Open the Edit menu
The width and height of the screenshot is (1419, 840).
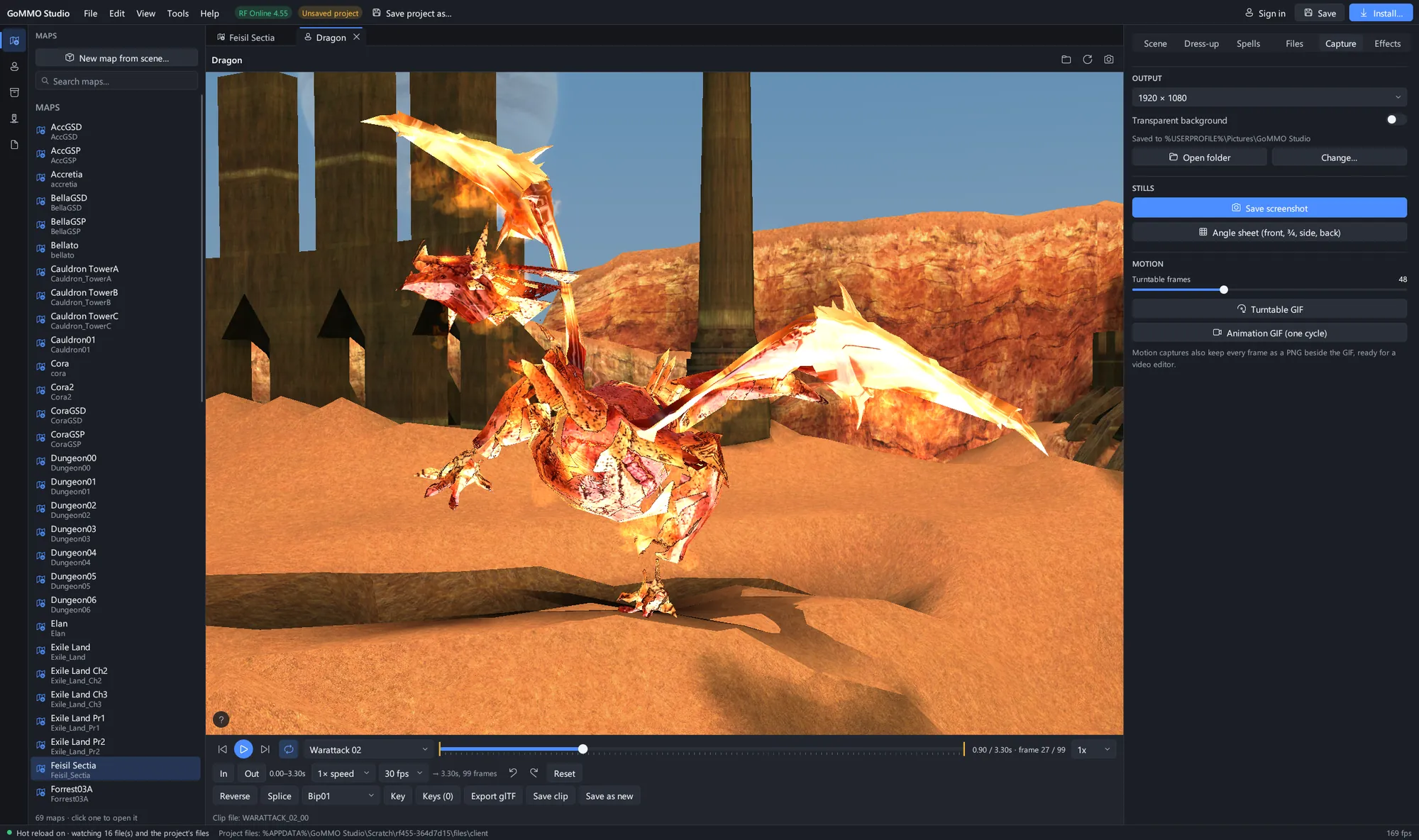[117, 13]
